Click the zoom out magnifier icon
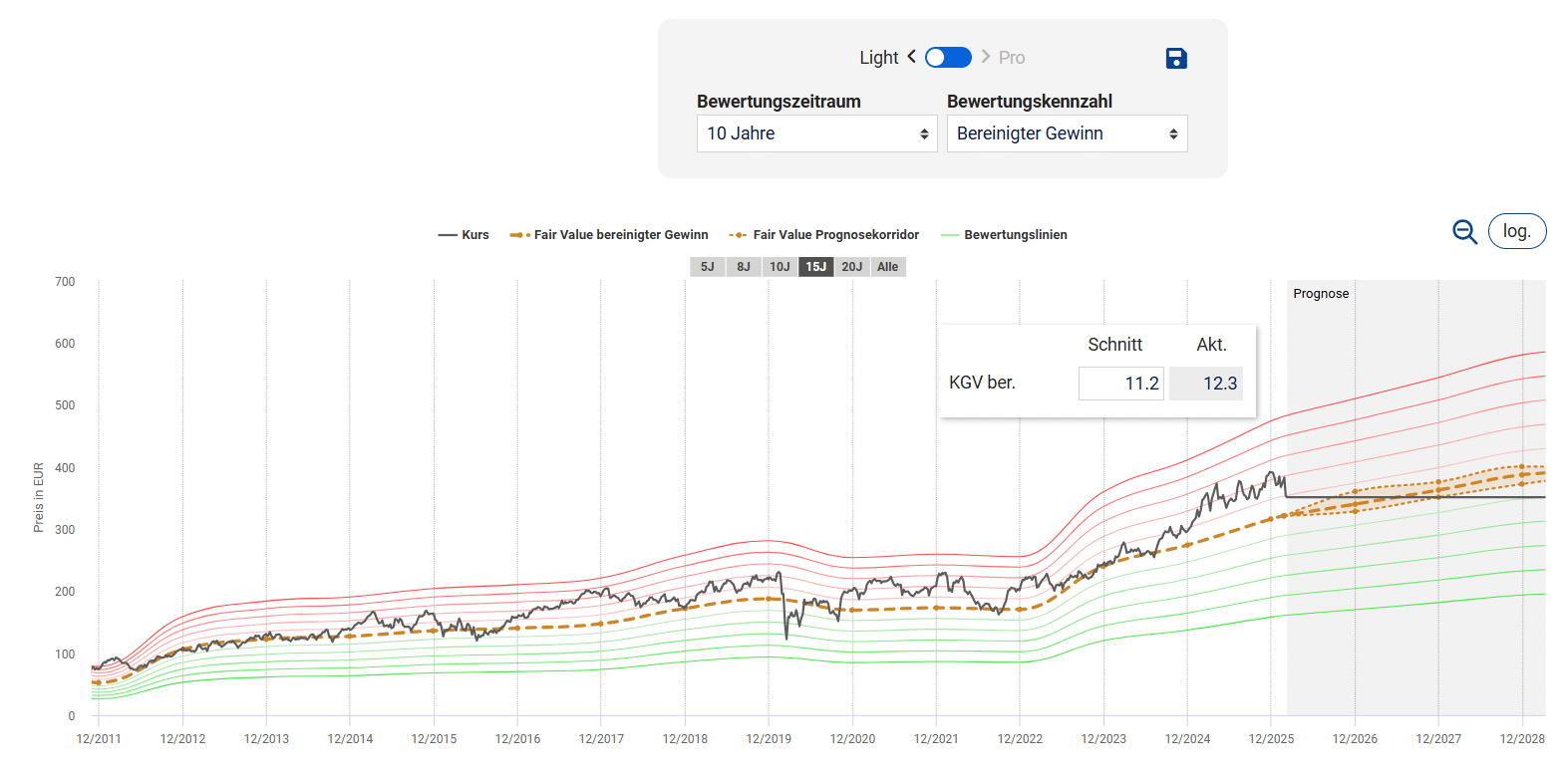Image resolution: width=1563 pixels, height=784 pixels. (x=1464, y=232)
